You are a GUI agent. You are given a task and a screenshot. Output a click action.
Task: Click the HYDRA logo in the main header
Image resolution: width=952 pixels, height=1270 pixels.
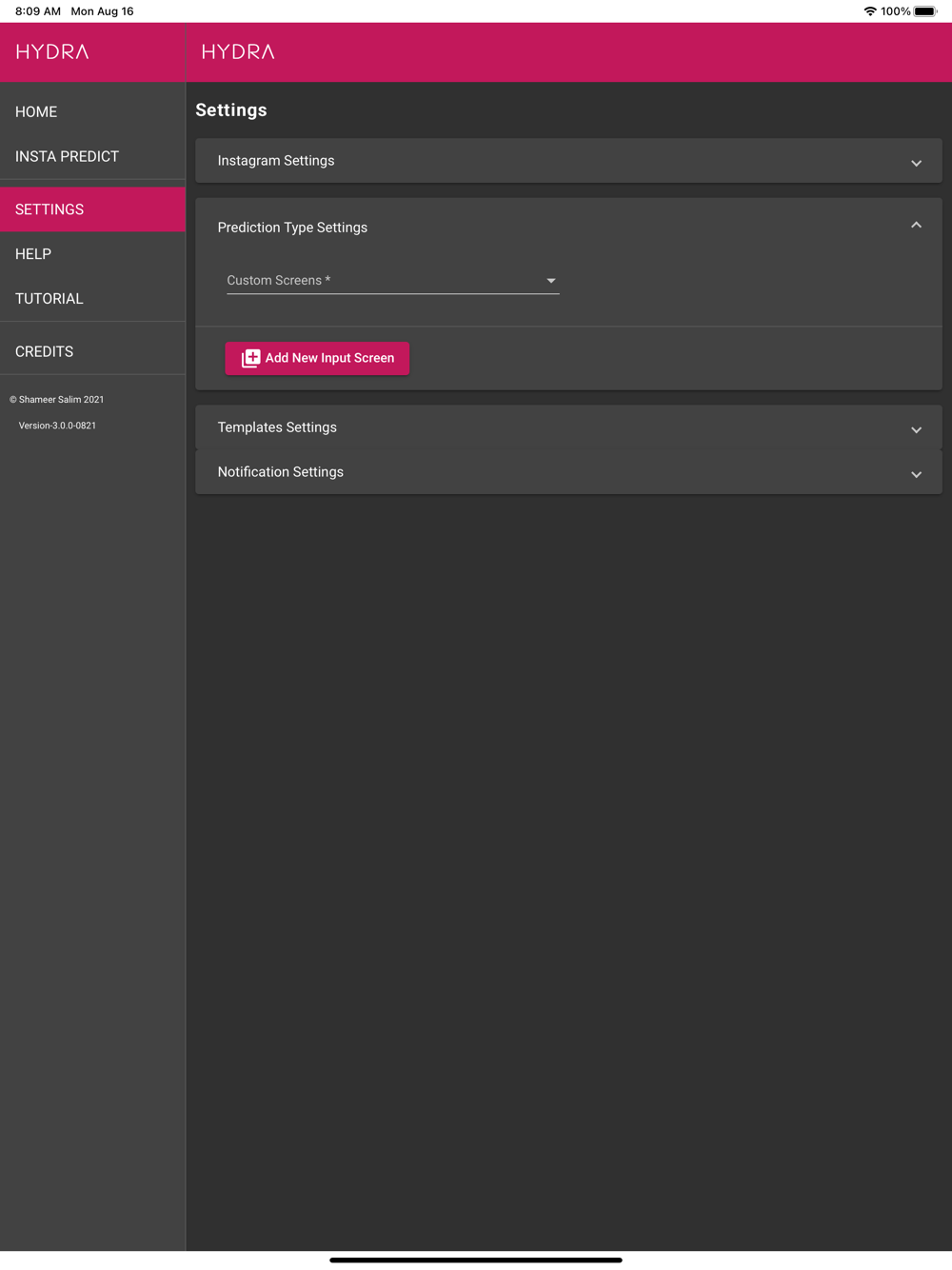tap(238, 51)
